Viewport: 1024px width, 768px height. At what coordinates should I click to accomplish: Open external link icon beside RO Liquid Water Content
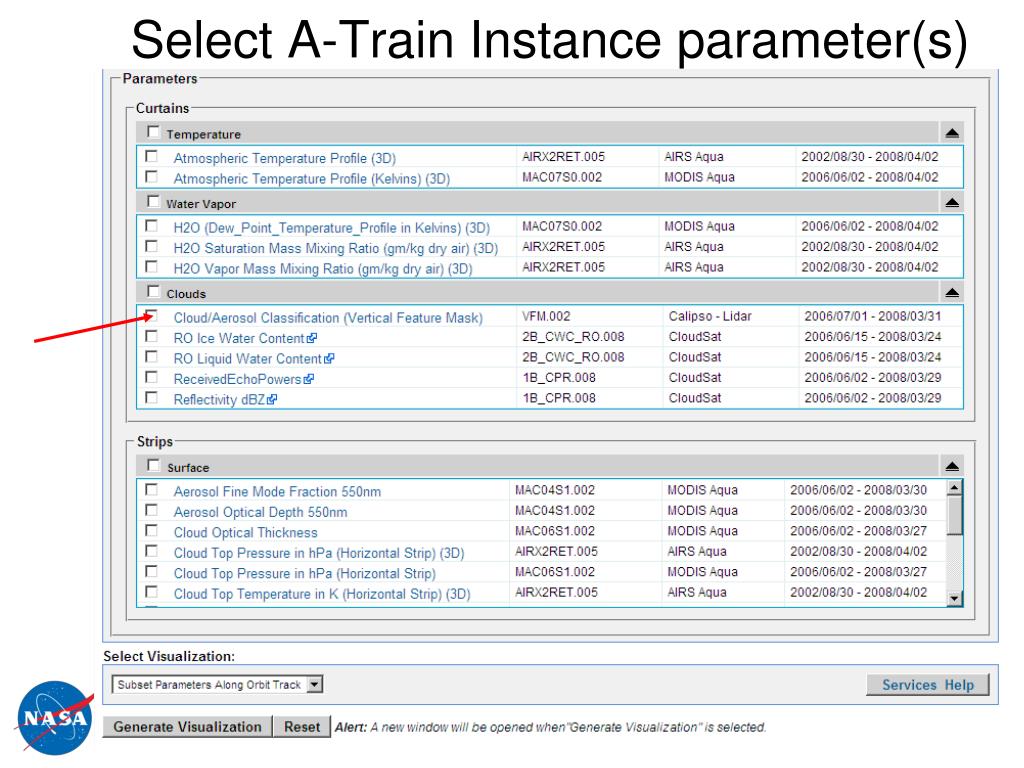(x=329, y=359)
